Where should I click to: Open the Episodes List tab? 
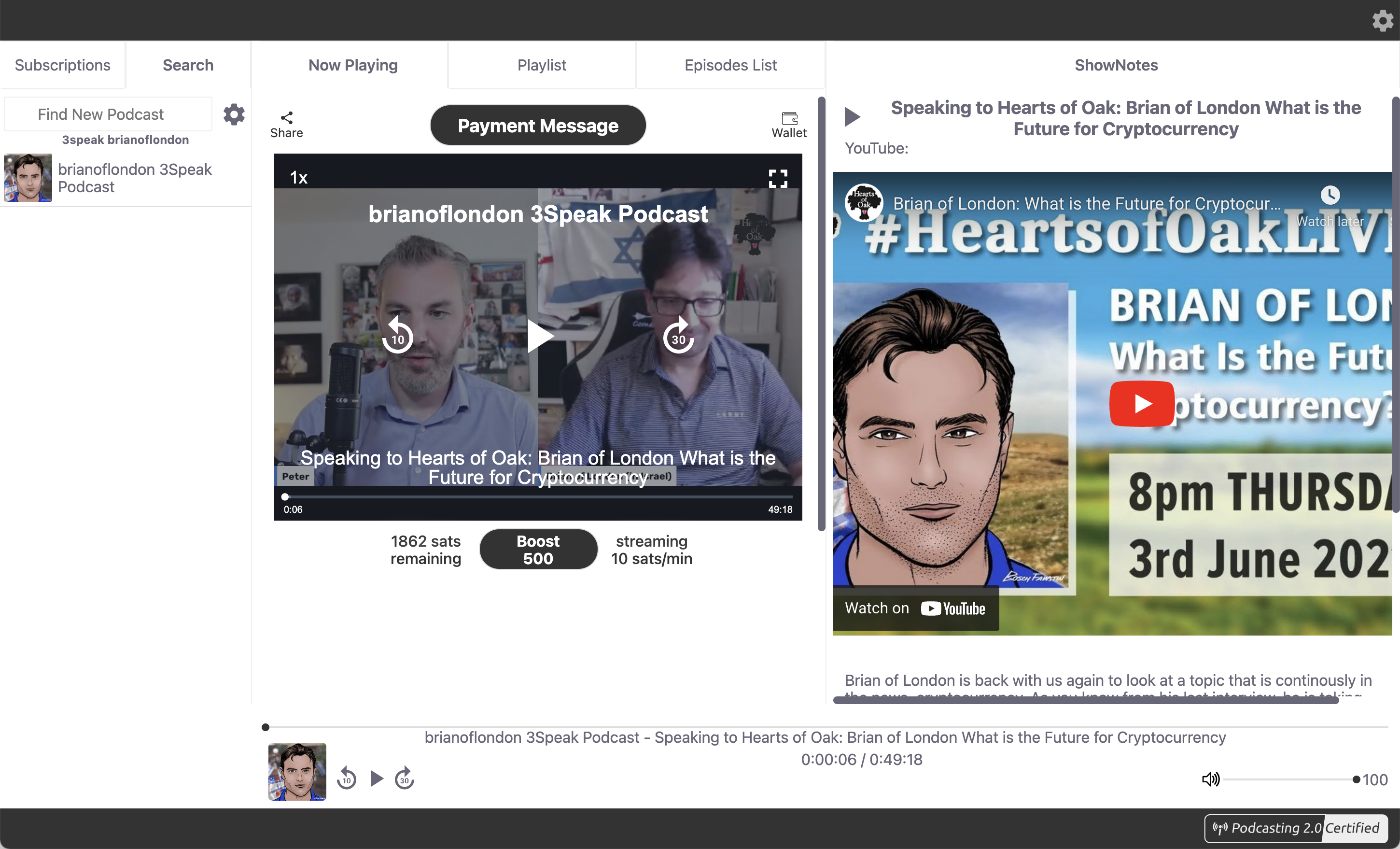pyautogui.click(x=730, y=65)
